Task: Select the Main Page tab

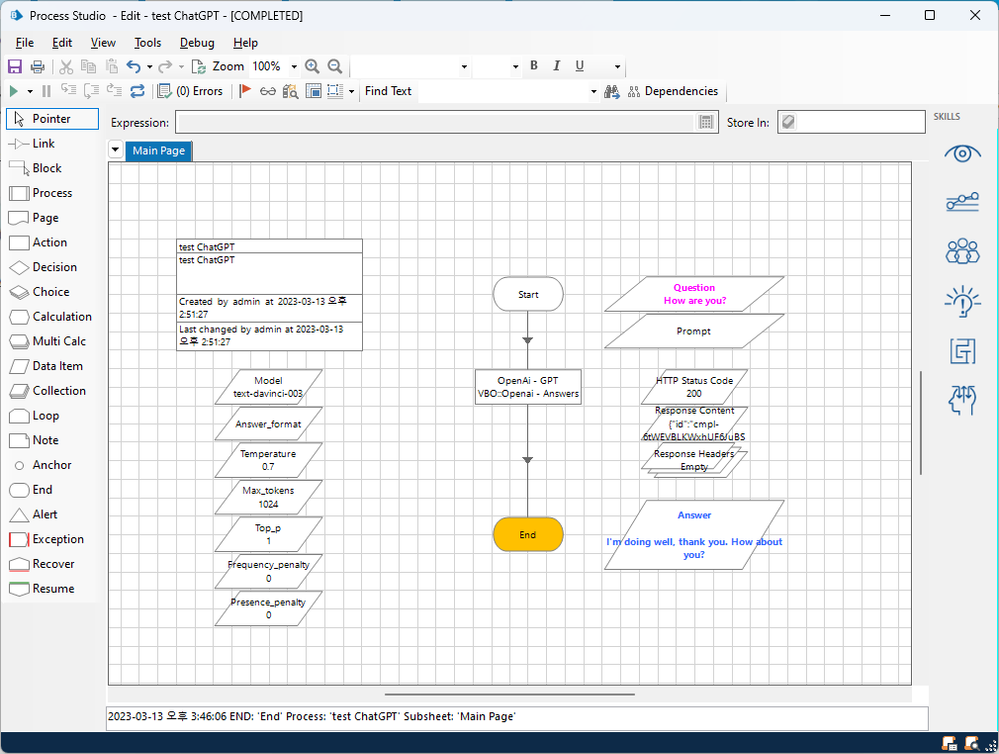Action: 159,151
